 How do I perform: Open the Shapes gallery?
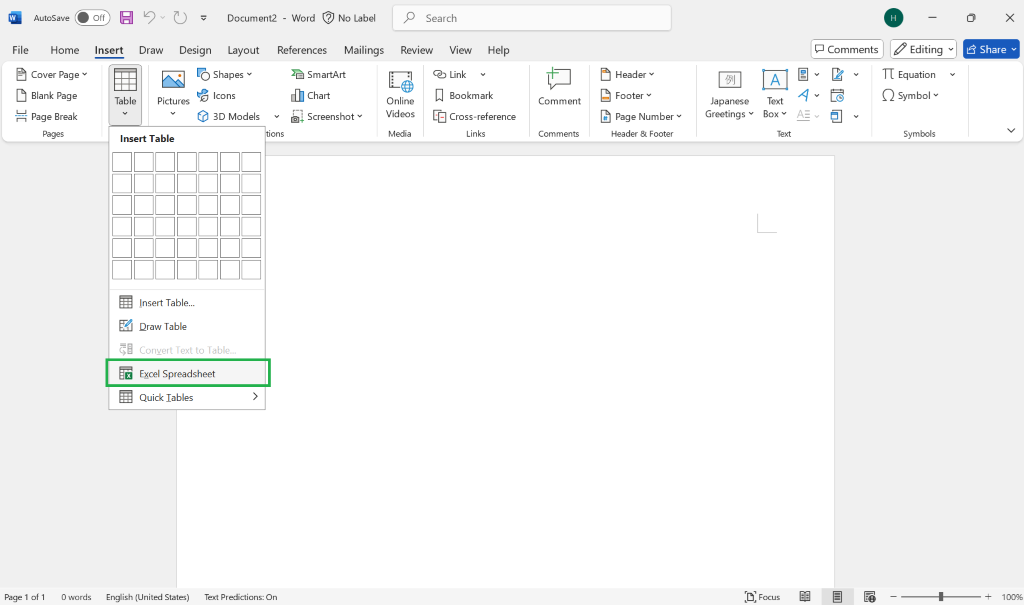[225, 74]
